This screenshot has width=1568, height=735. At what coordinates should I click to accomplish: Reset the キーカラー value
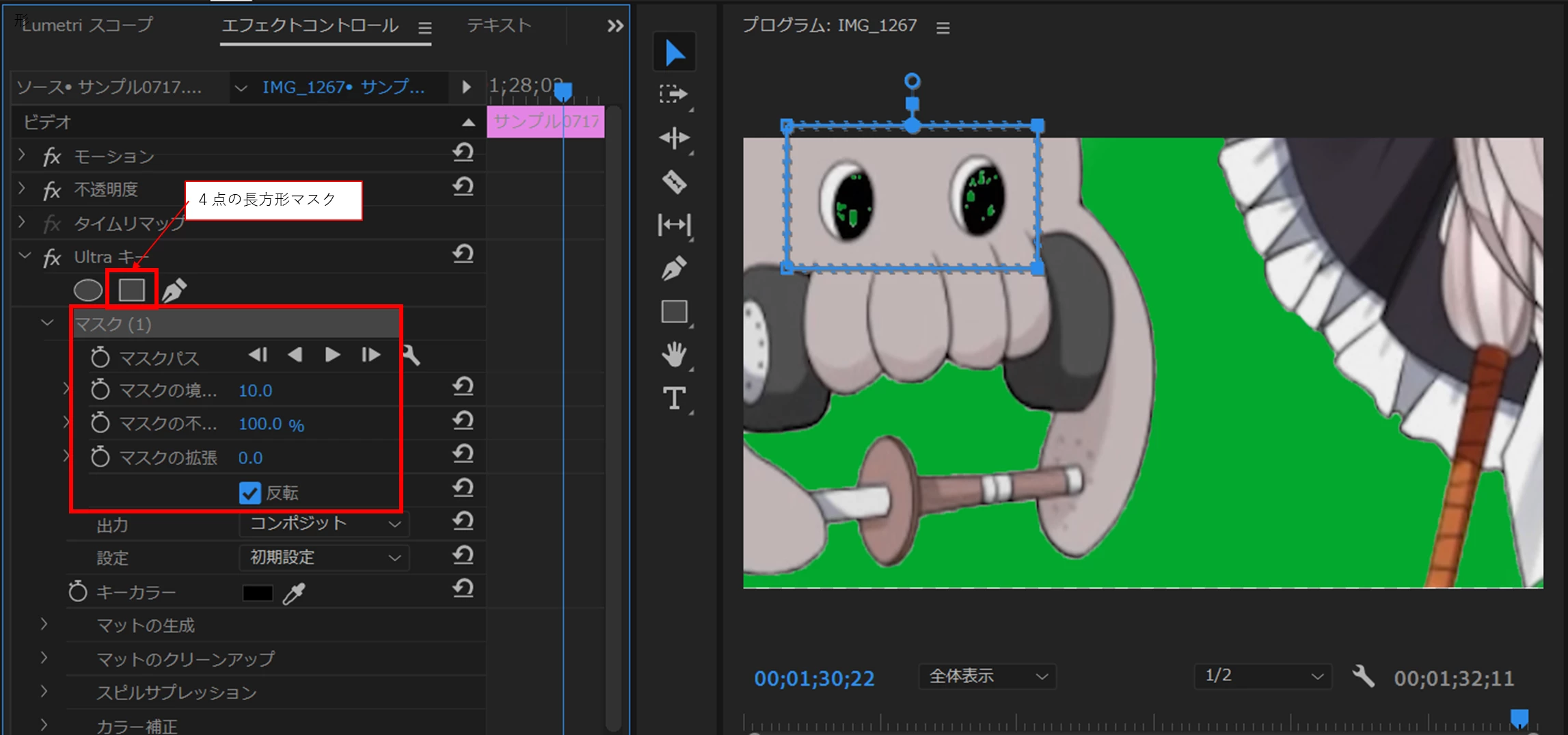pos(463,589)
